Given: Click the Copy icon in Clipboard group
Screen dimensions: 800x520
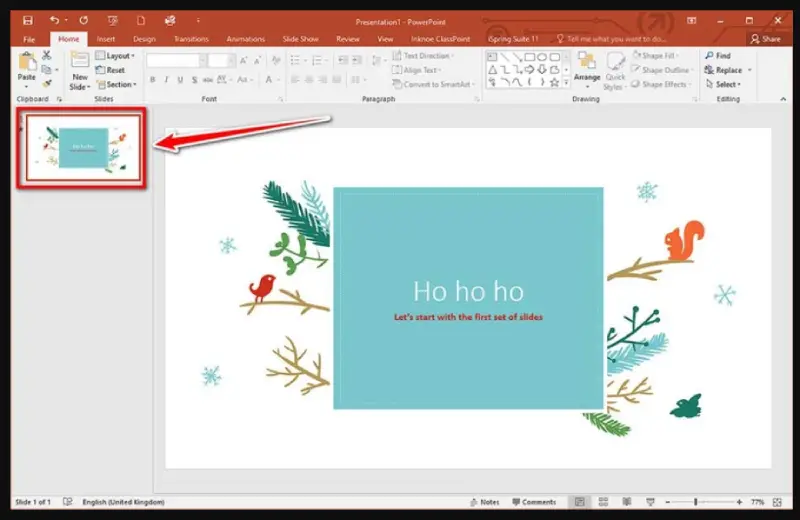Looking at the screenshot, I should (46, 69).
